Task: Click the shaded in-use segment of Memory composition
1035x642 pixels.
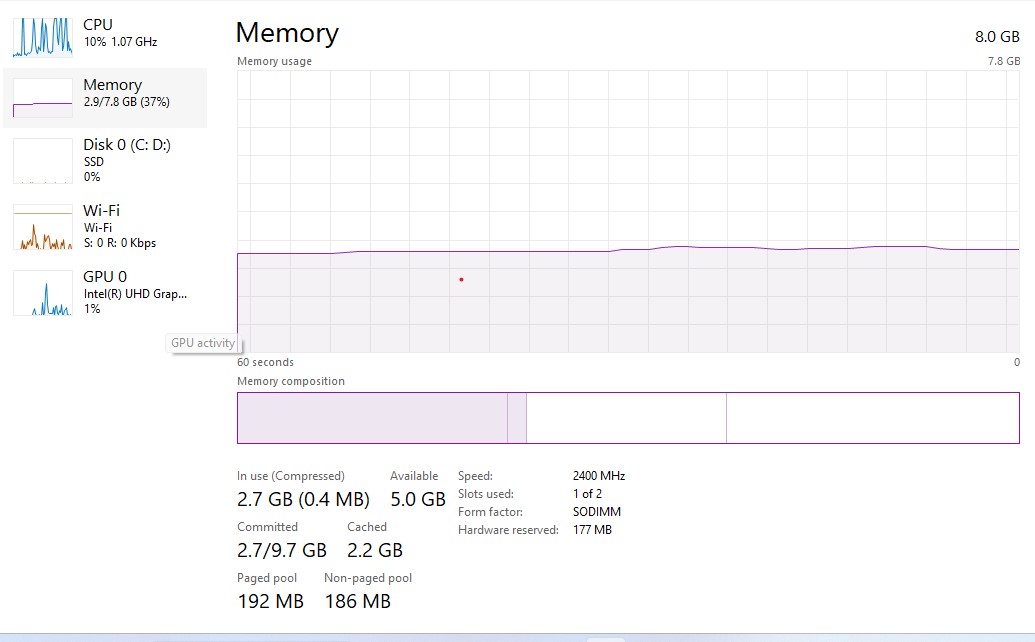Action: [x=372, y=418]
